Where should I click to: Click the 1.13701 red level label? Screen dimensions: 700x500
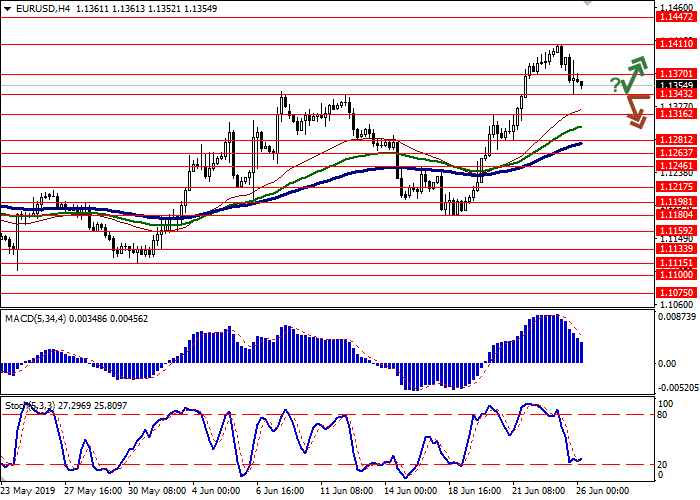(x=674, y=74)
